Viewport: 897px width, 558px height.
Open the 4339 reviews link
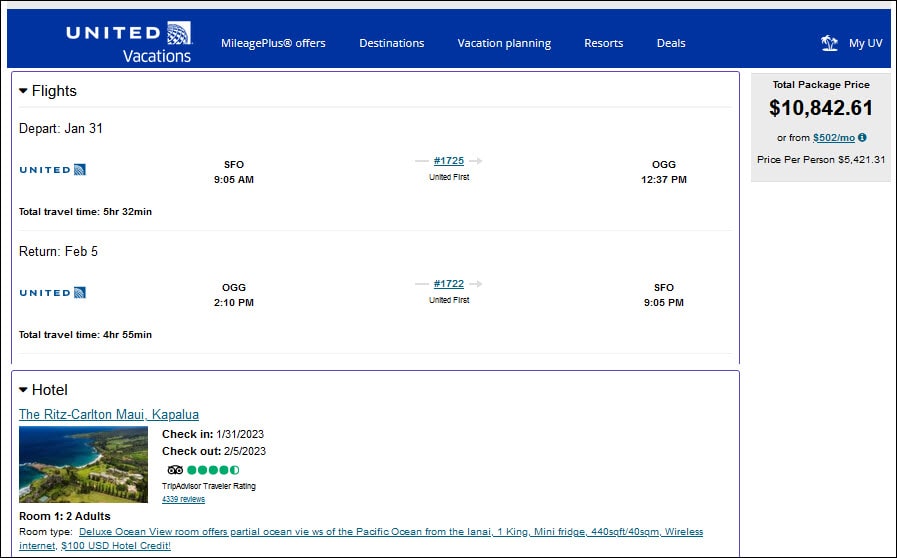pyautogui.click(x=183, y=499)
